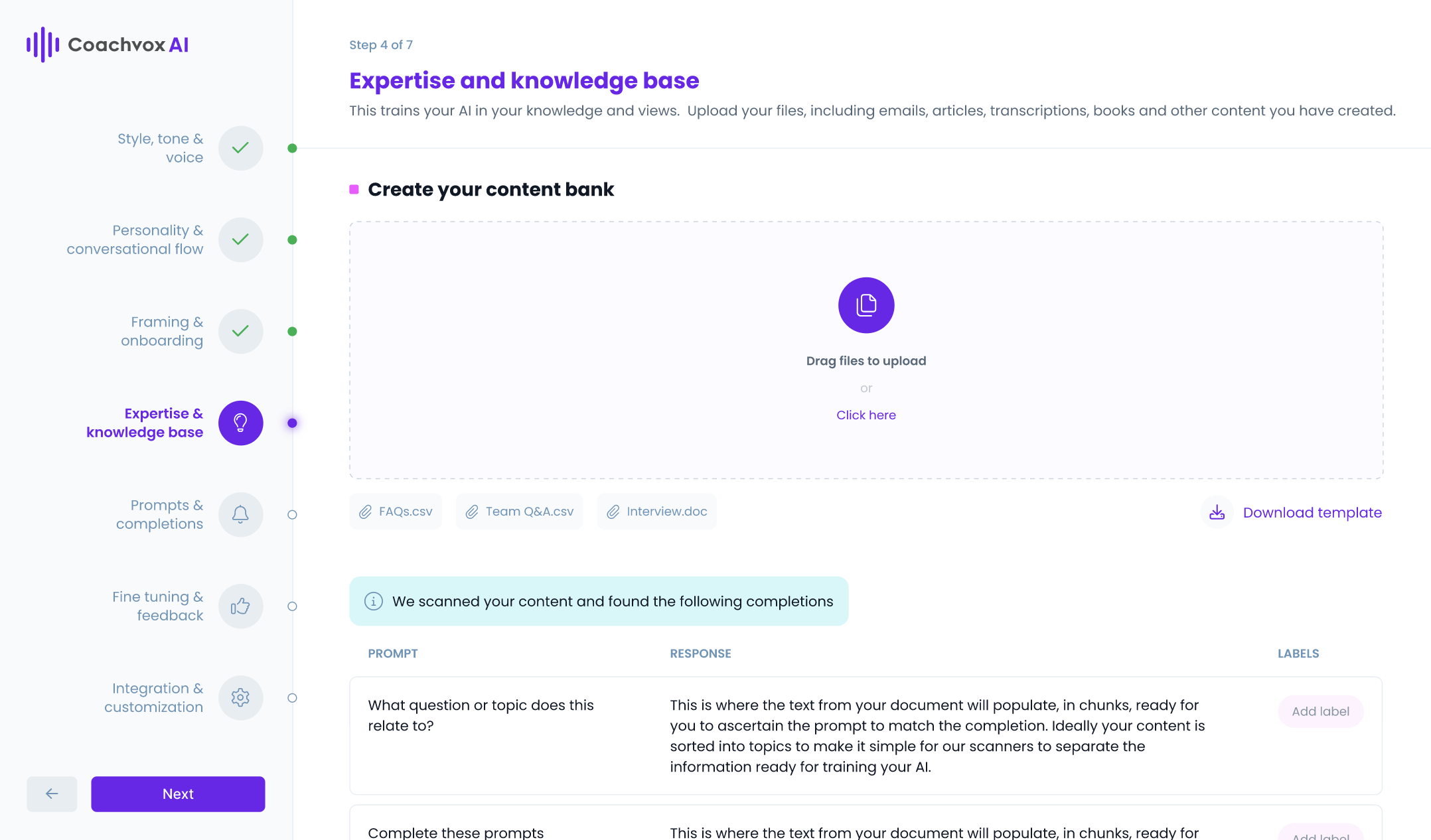
Task: Select the Interview.doc attachment chip
Action: (x=656, y=512)
